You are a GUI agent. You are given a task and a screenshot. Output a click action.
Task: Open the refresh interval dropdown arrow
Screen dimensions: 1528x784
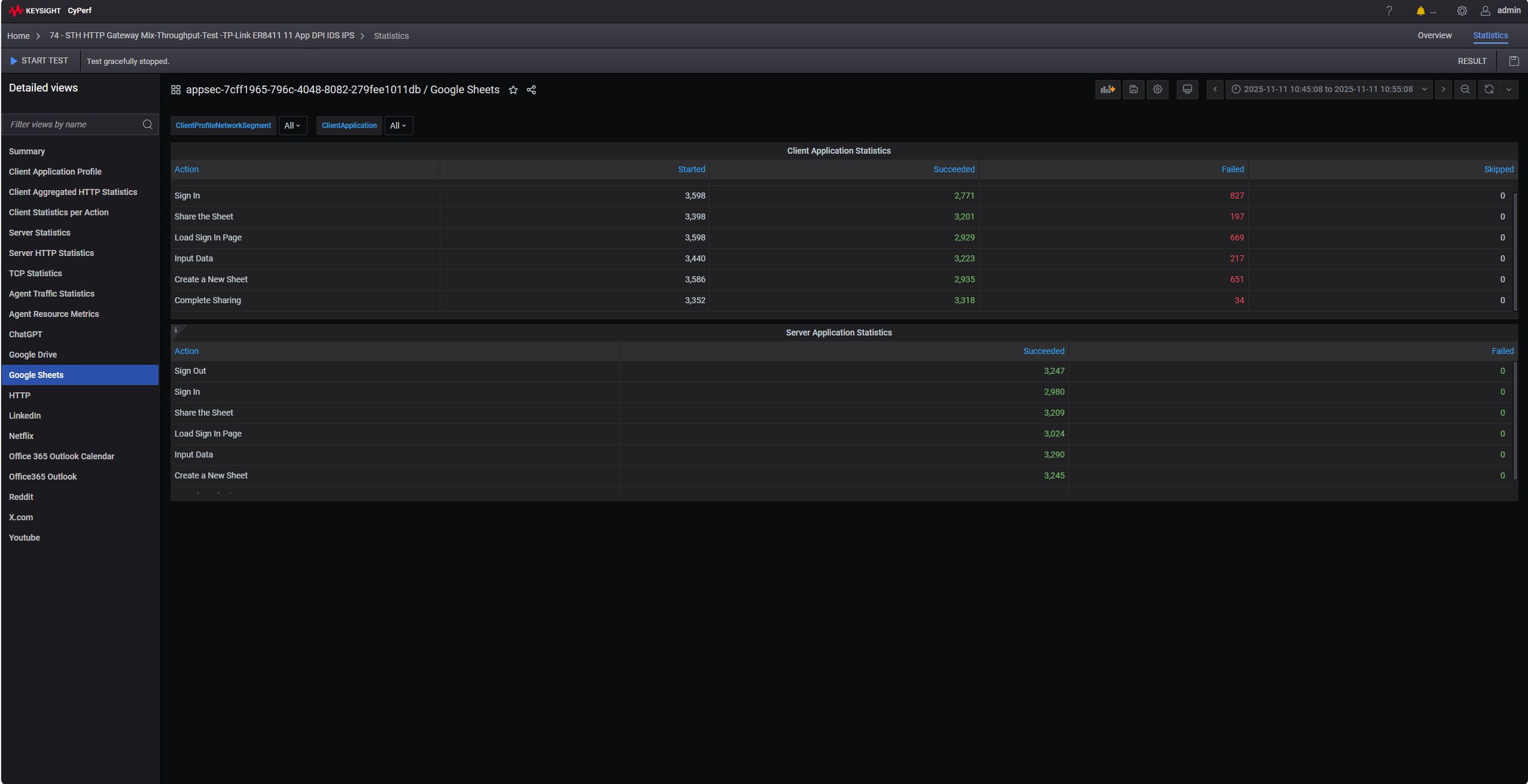click(1509, 90)
